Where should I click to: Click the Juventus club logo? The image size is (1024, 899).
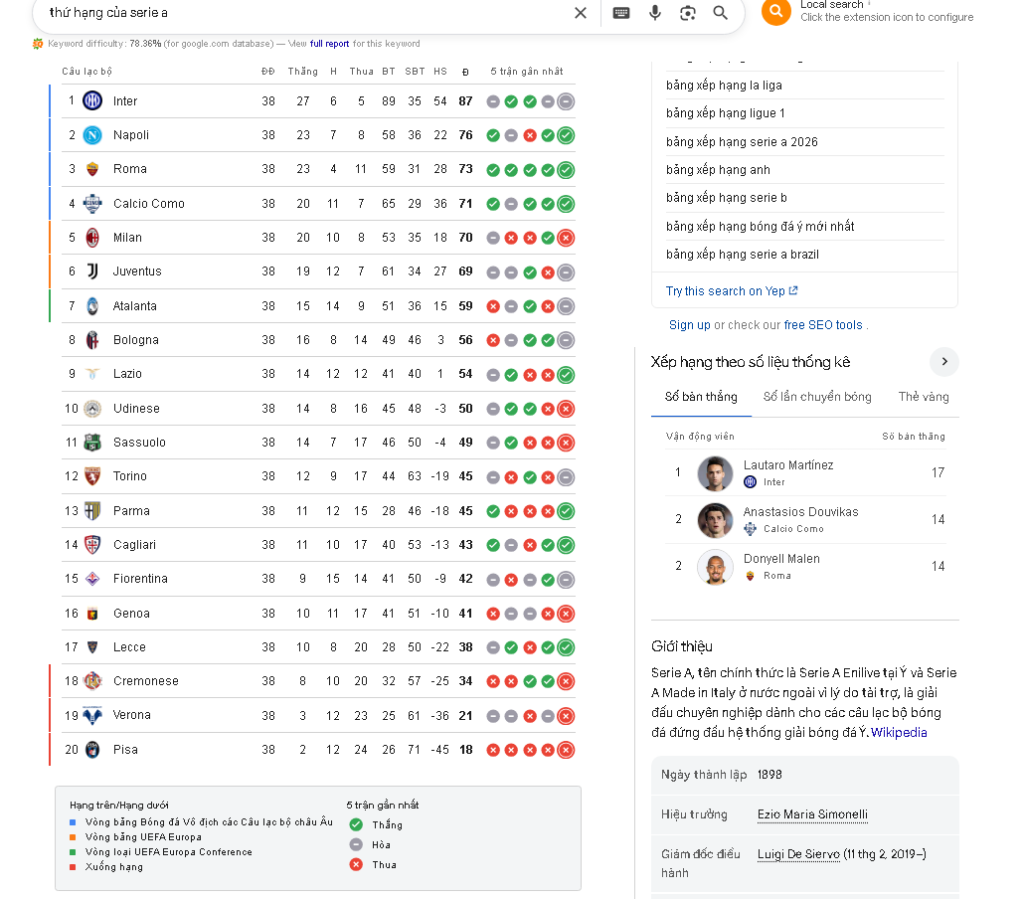[93, 272]
